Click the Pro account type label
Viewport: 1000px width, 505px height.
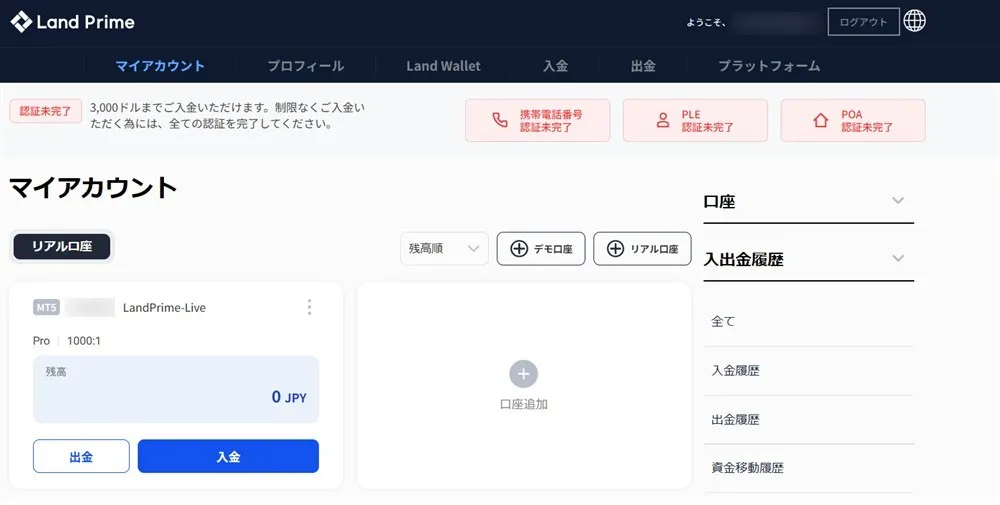(x=41, y=341)
